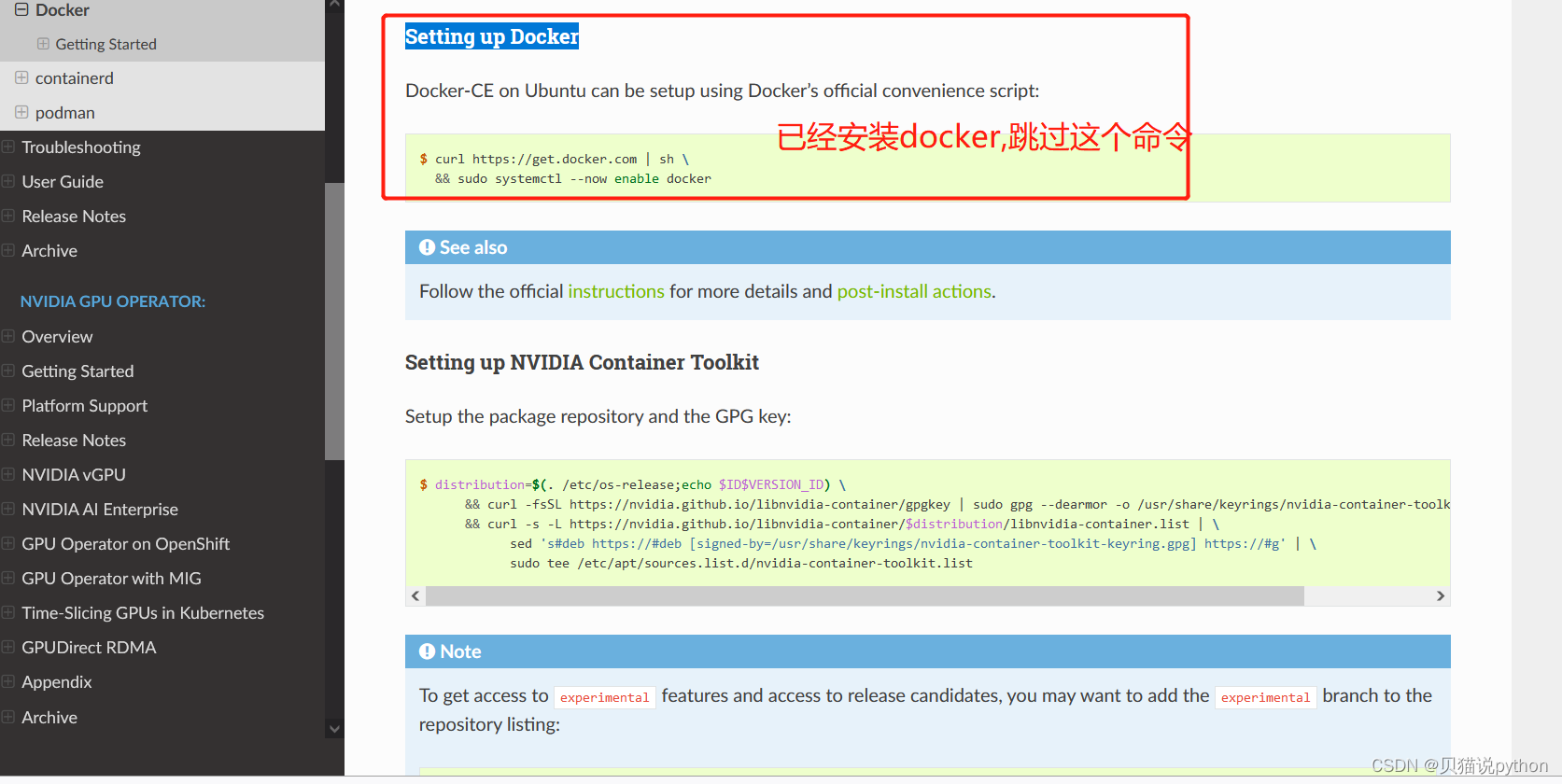This screenshot has width=1562, height=784.
Task: Expand the GPUDirect RDMA sidebar entry
Action: pos(8,647)
